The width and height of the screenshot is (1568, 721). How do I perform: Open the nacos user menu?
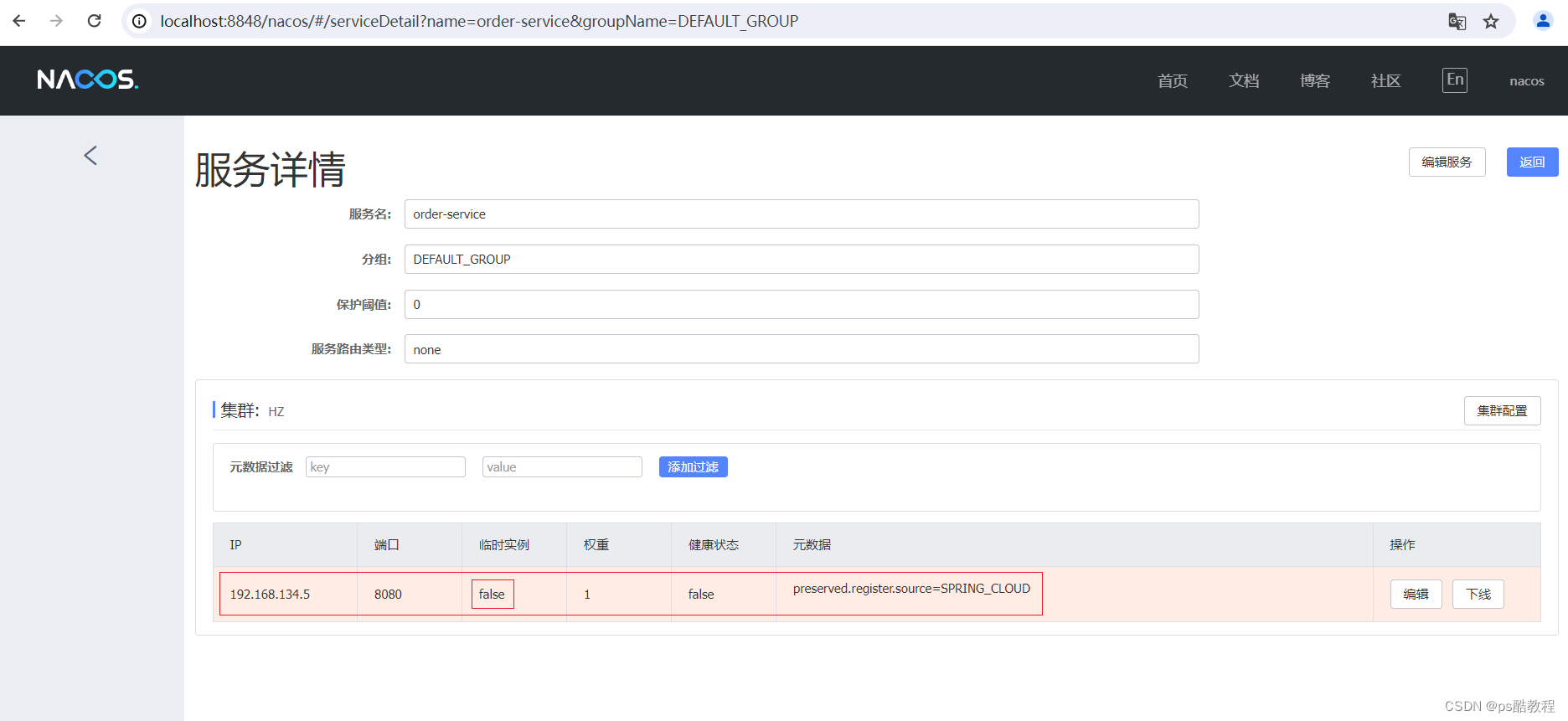1527,81
